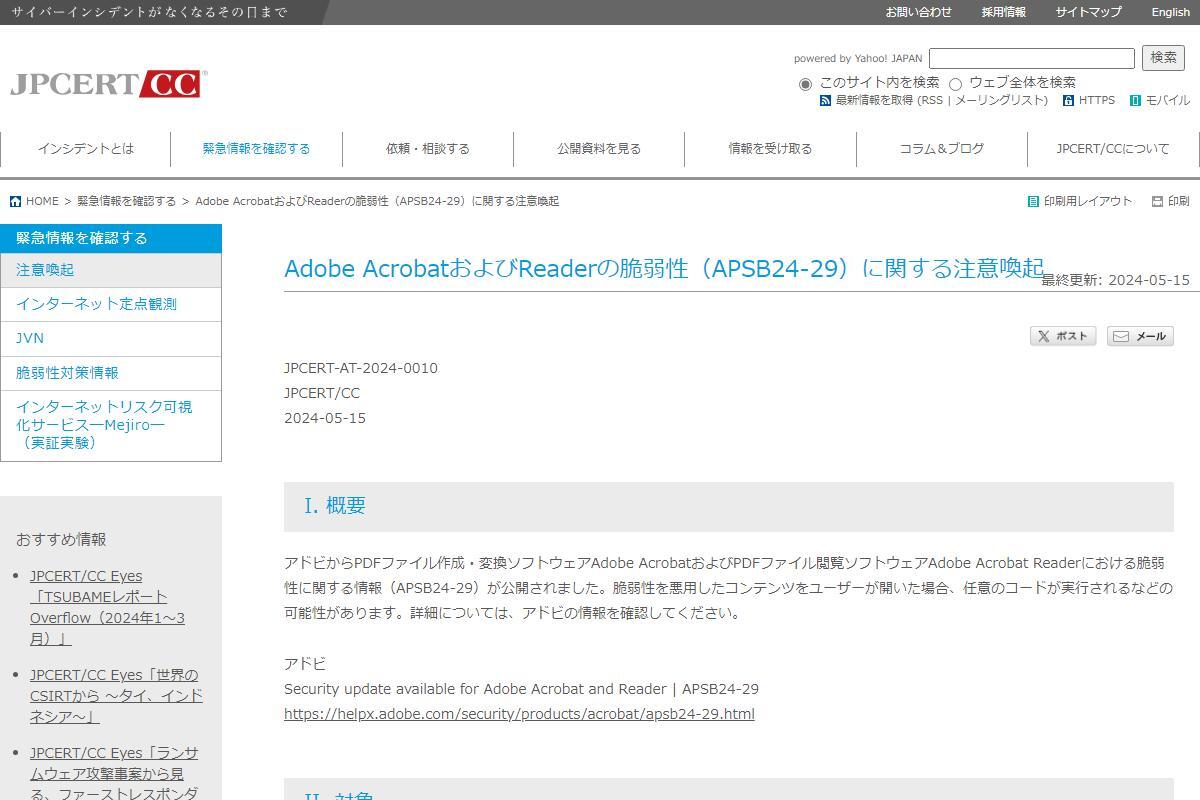The image size is (1200, 800).
Task: Click the HOME breadcrumb house icon
Action: tap(15, 201)
